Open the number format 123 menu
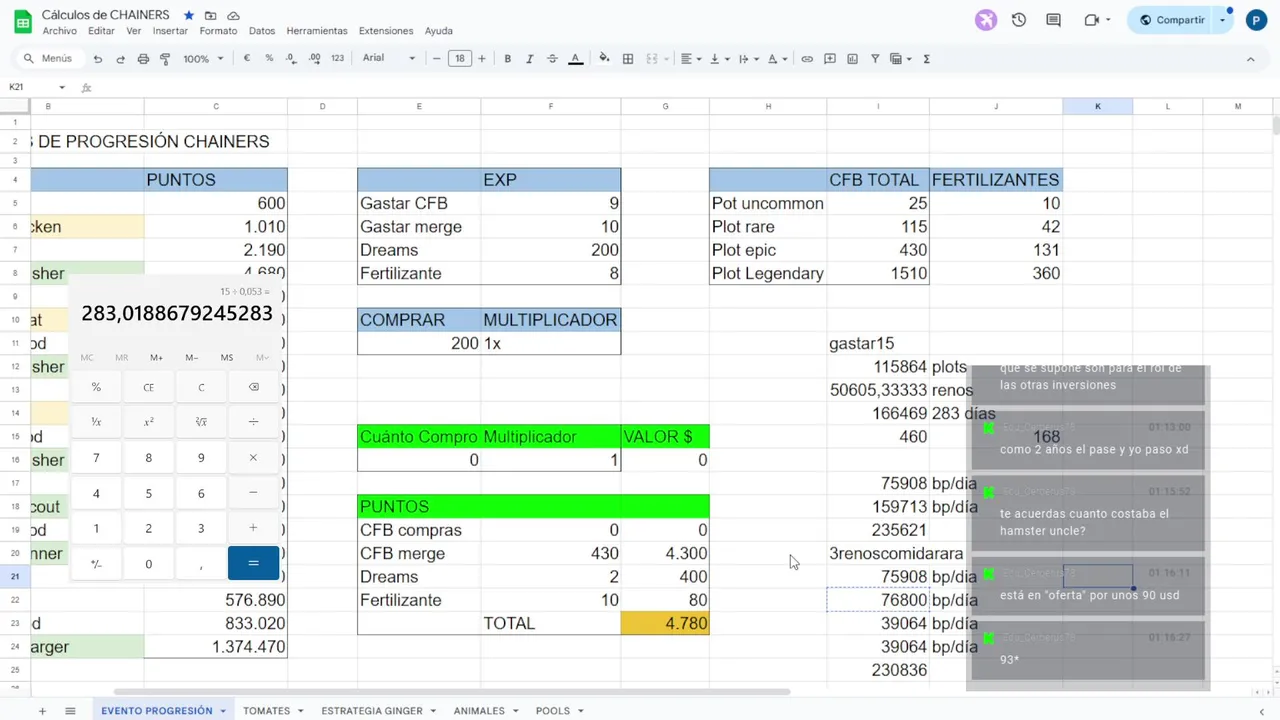The height and width of the screenshot is (720, 1280). (337, 59)
